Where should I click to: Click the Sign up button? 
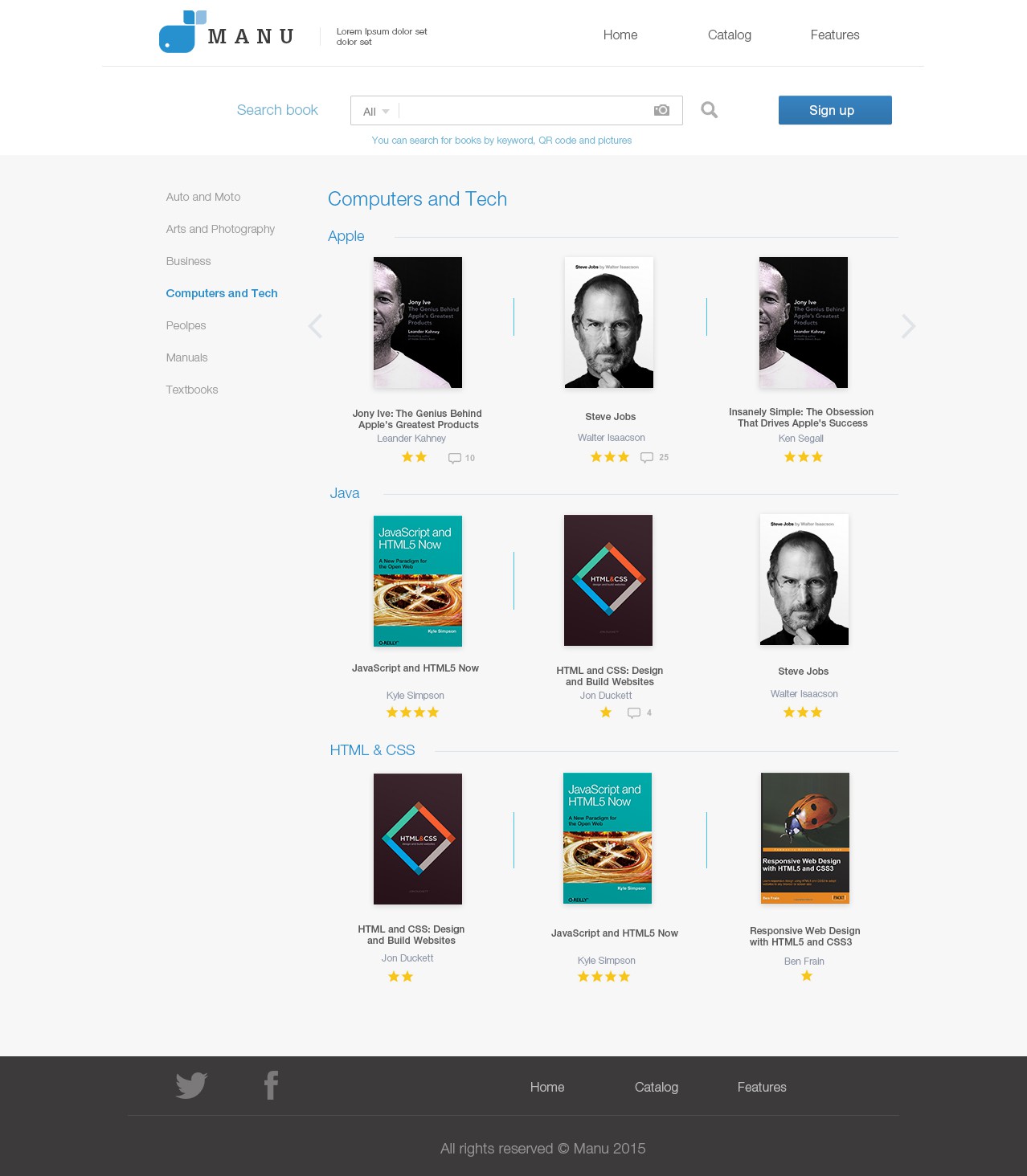click(x=835, y=110)
